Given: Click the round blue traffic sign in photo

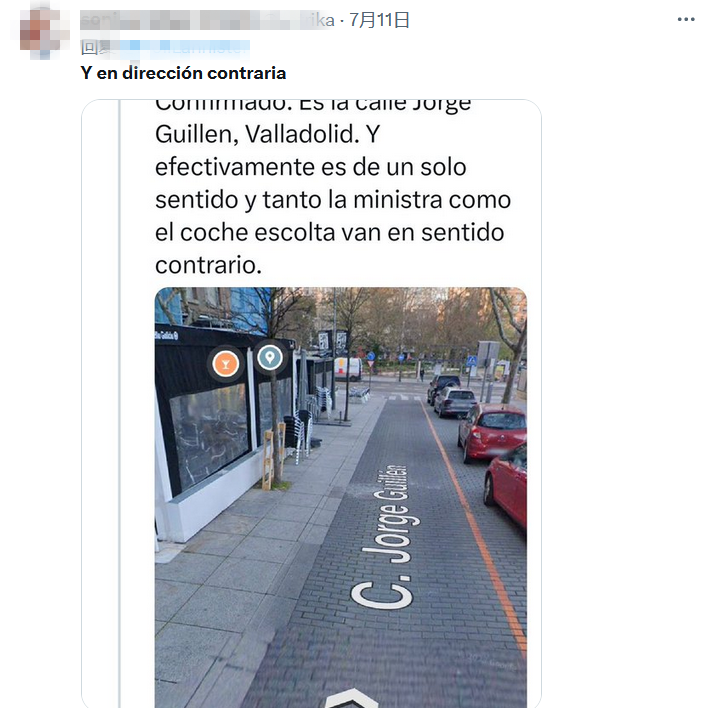Looking at the screenshot, I should [x=371, y=356].
